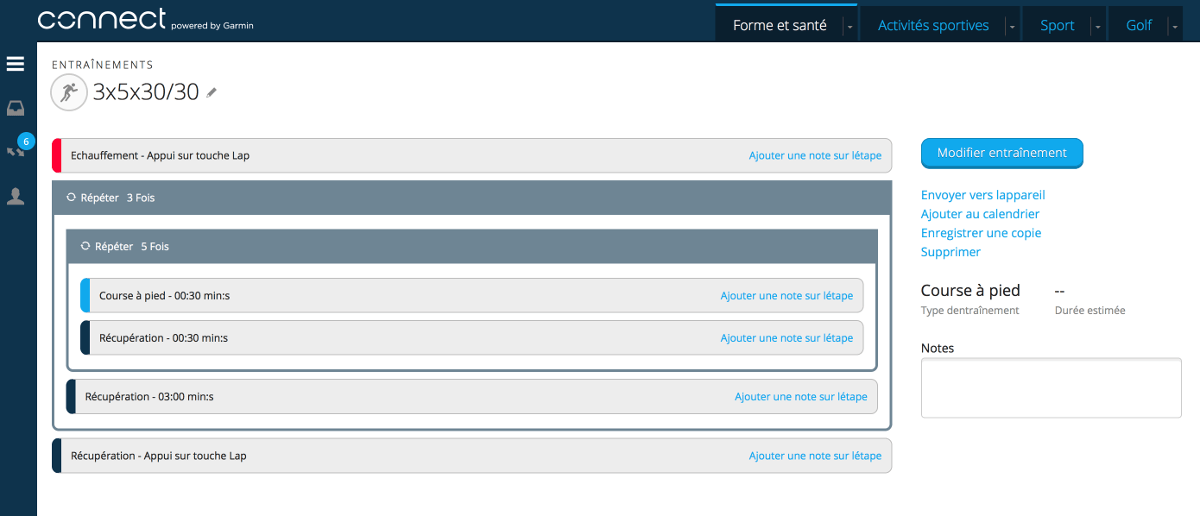1200x516 pixels.
Task: Click the running figure workout icon
Action: tap(68, 93)
